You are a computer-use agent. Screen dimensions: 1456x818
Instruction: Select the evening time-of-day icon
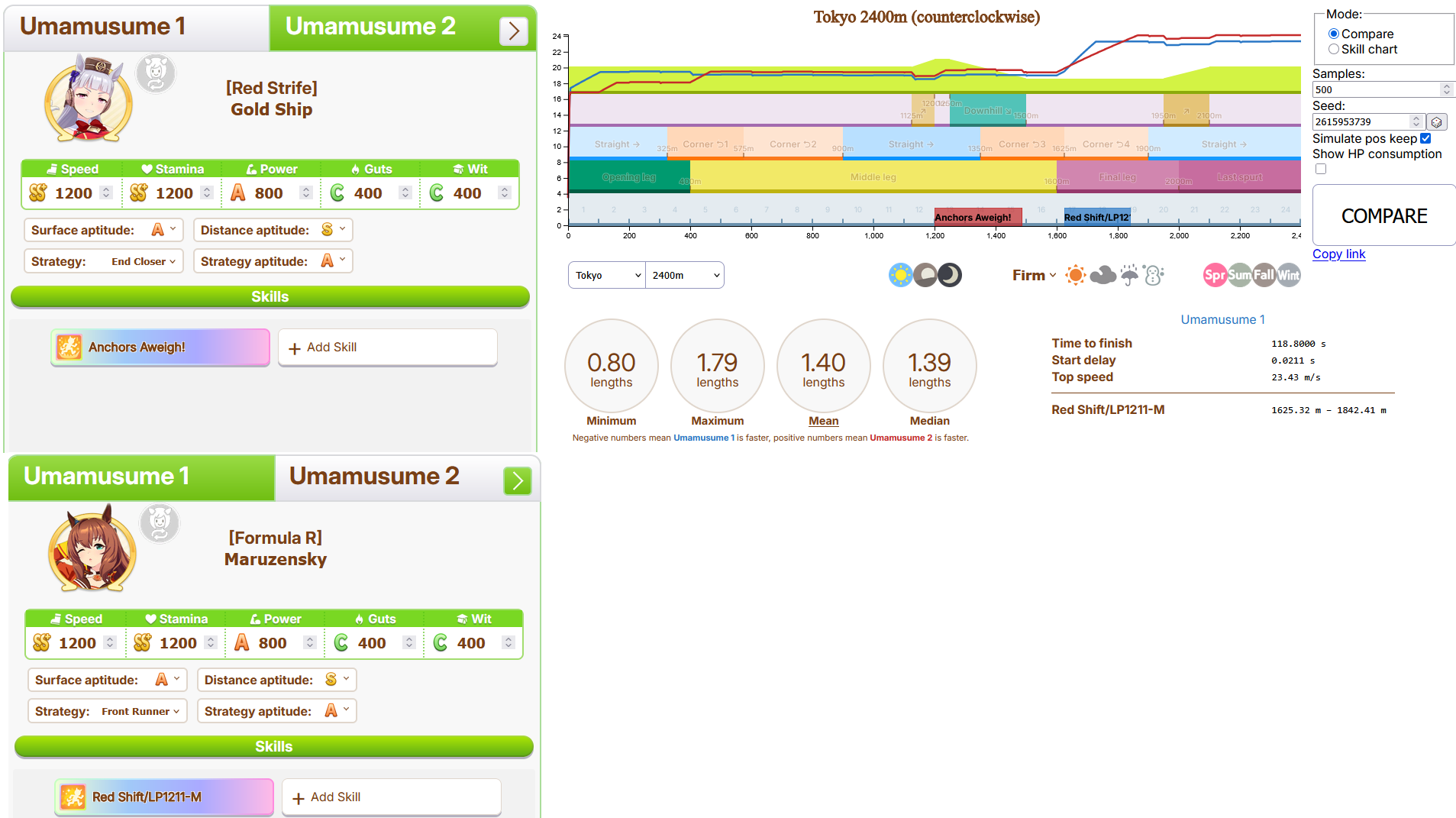click(x=925, y=275)
